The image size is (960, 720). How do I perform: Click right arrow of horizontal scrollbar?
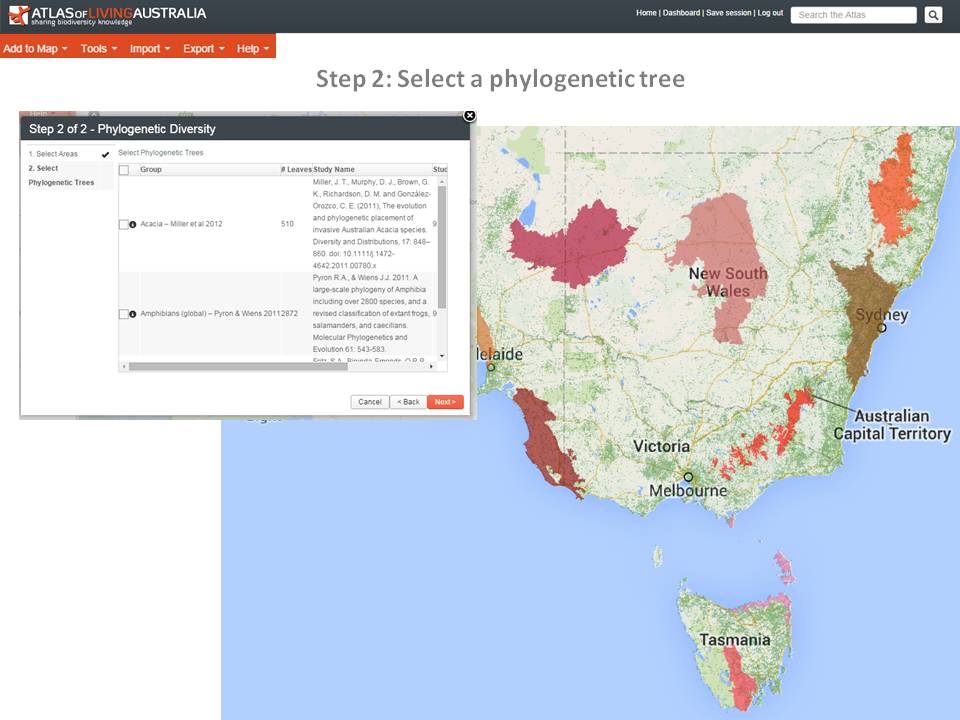point(432,367)
